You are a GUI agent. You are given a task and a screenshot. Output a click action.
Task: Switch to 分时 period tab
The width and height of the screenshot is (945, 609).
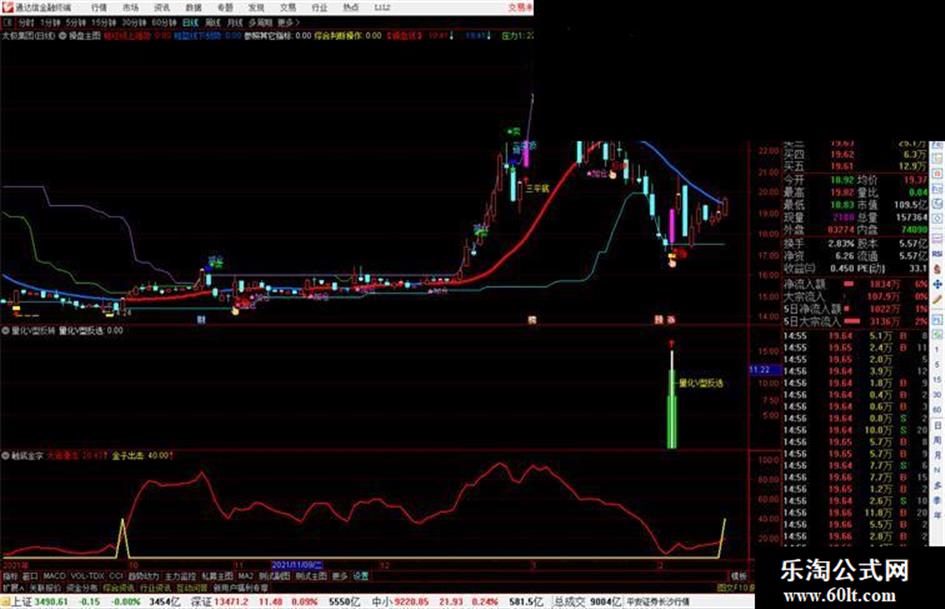25,22
